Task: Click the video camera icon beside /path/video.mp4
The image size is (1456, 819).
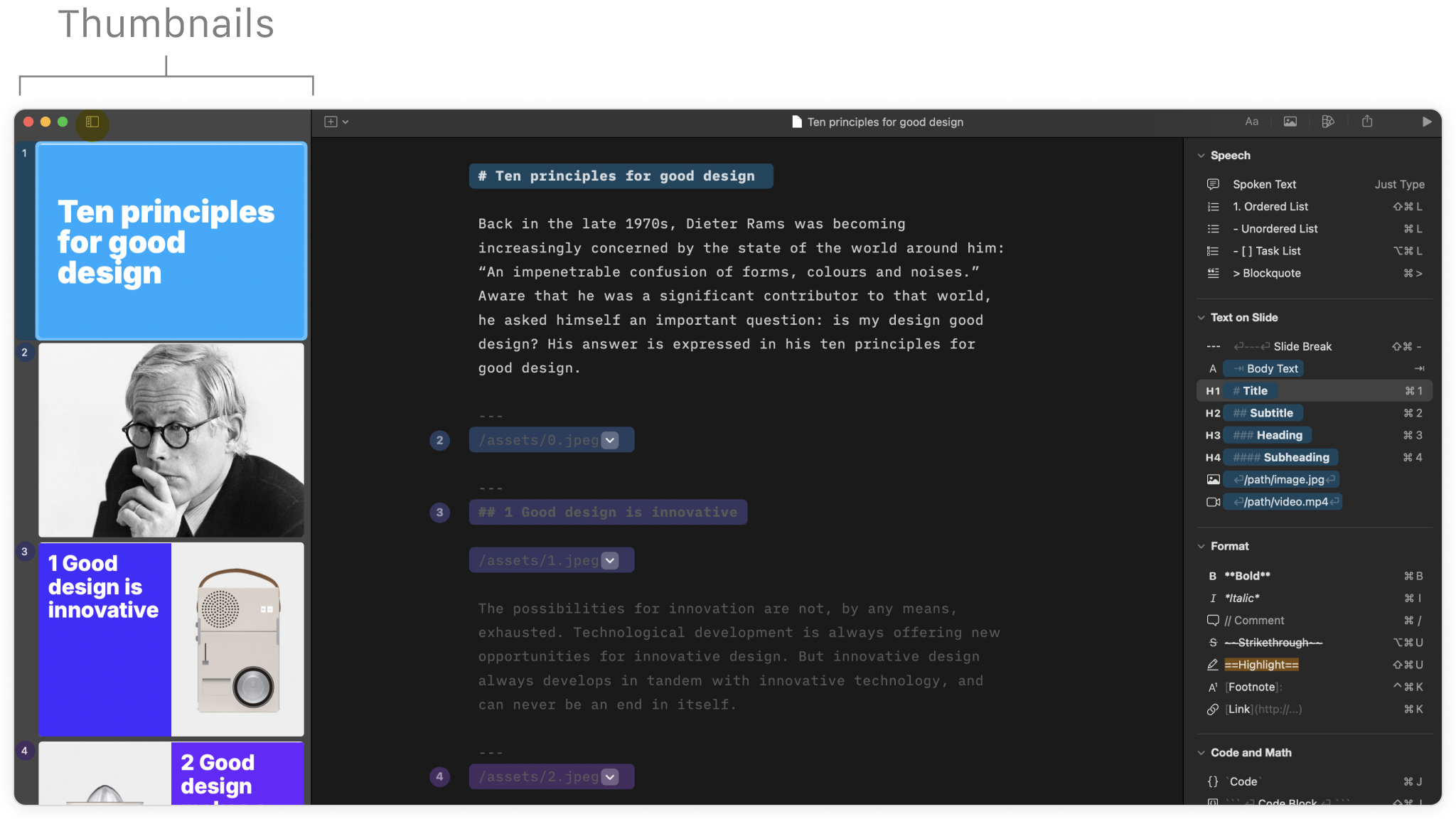Action: (x=1213, y=502)
